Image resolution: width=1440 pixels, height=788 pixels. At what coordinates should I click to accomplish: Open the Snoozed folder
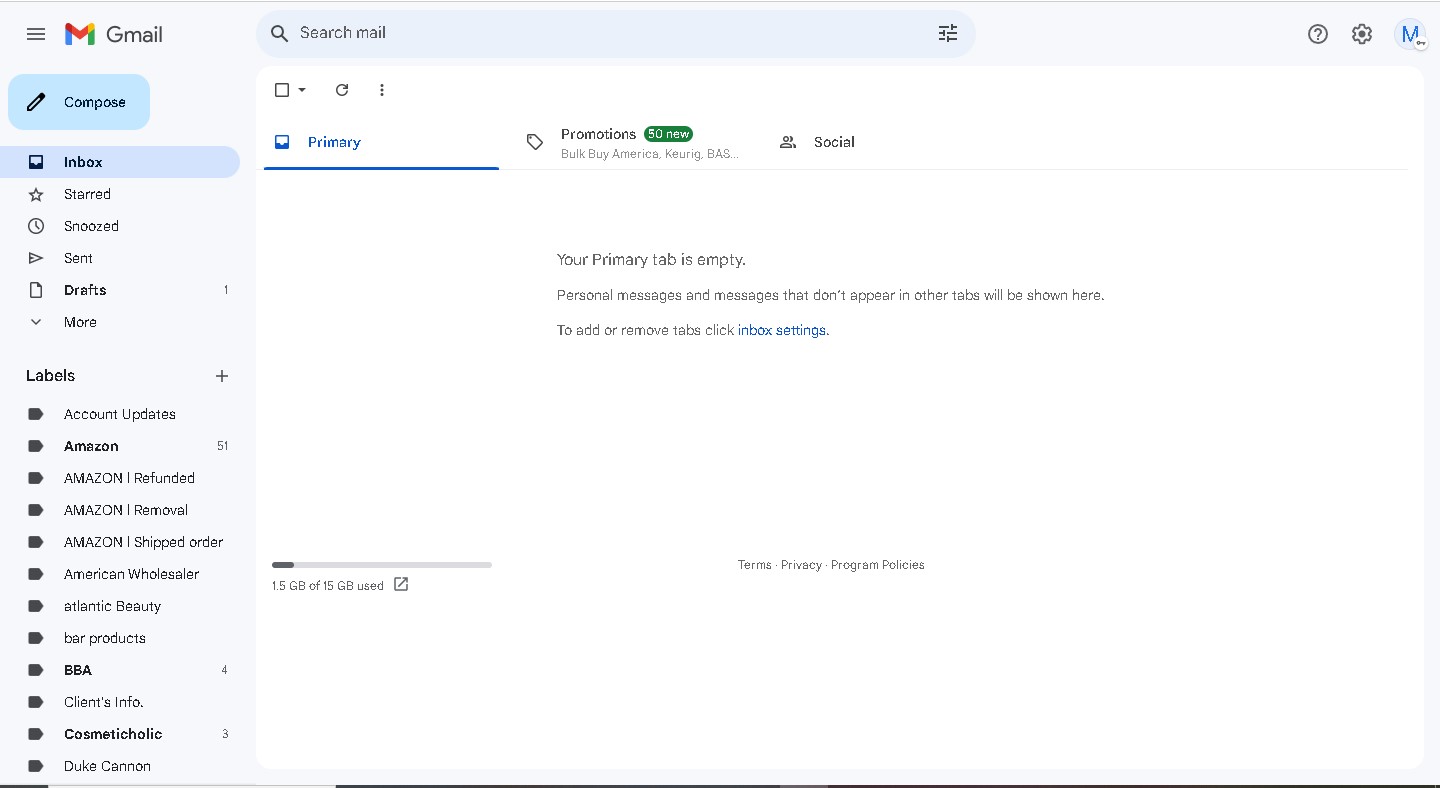tap(120, 226)
